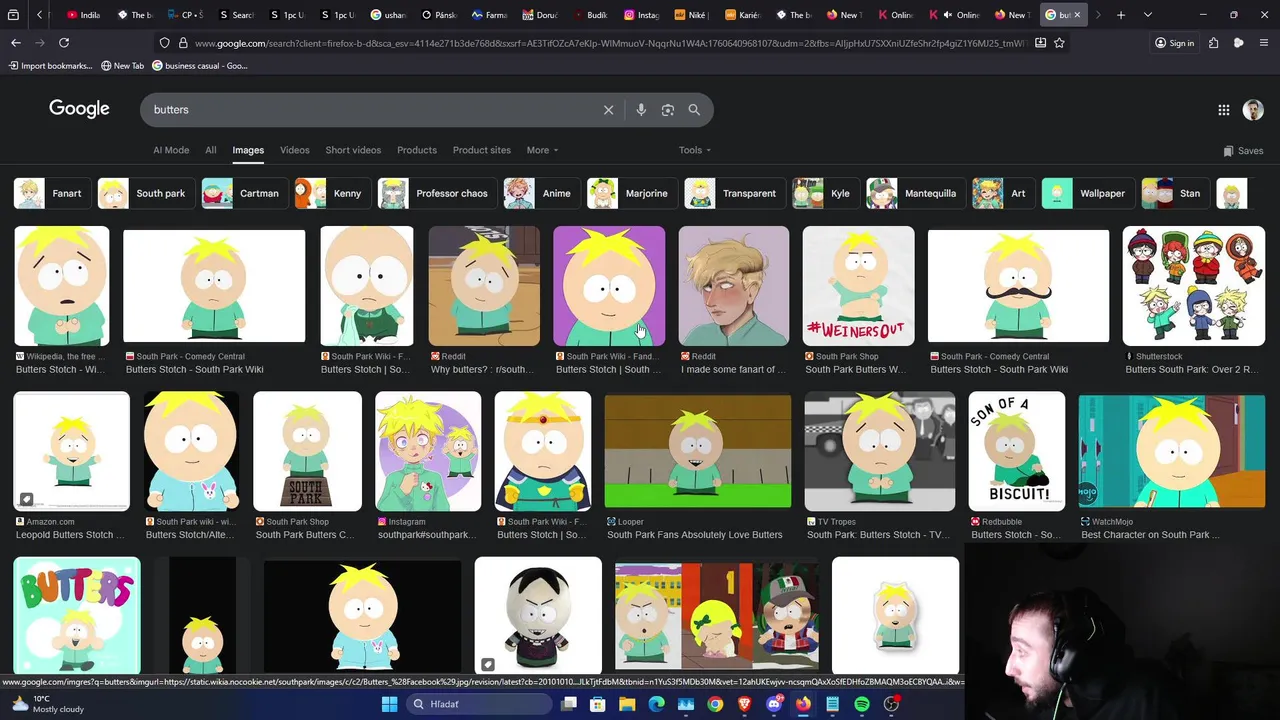Open the Windows Start menu
Screen dimensions: 1280x720
point(389,704)
